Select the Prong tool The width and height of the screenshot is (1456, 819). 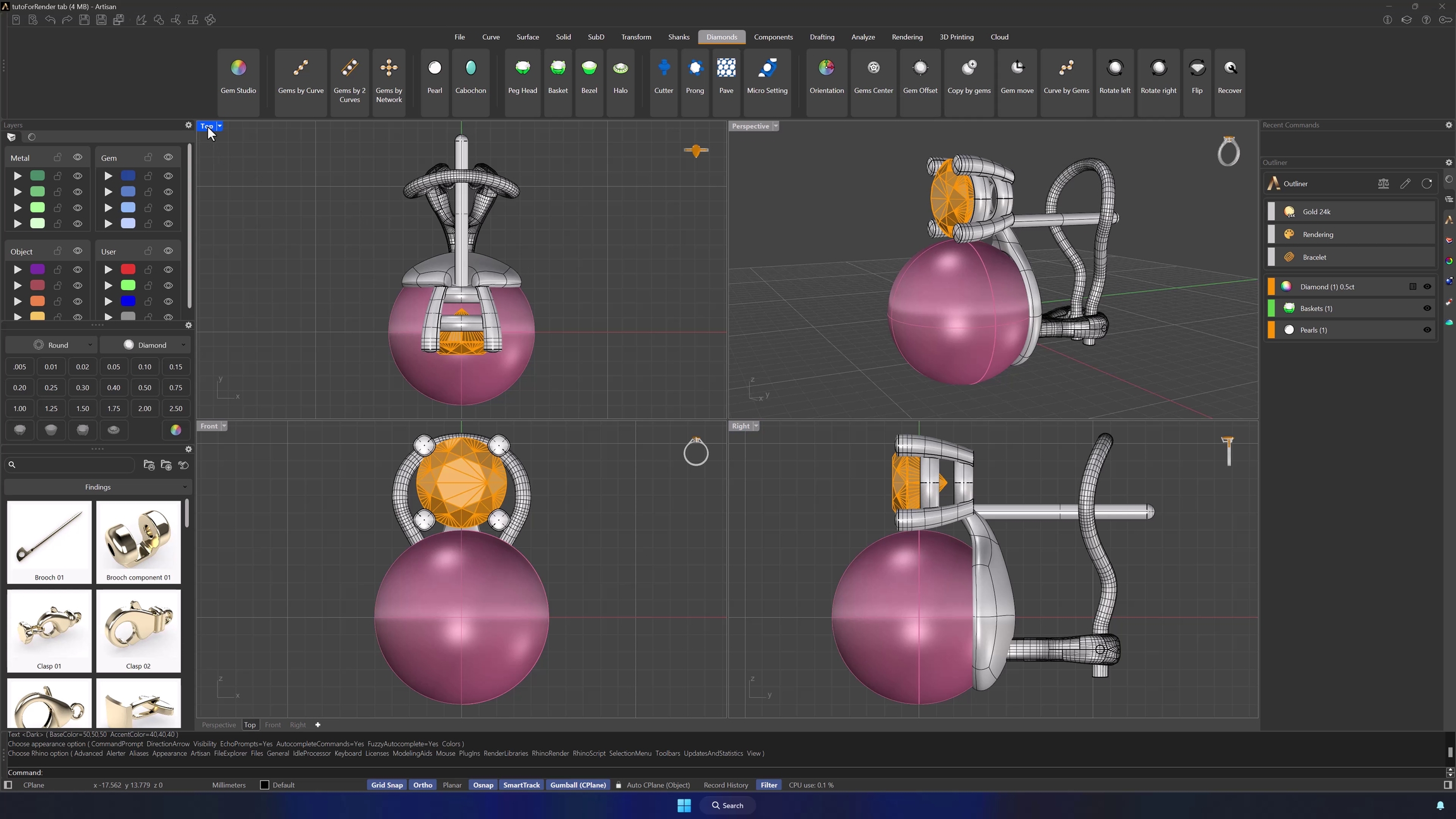(x=695, y=75)
